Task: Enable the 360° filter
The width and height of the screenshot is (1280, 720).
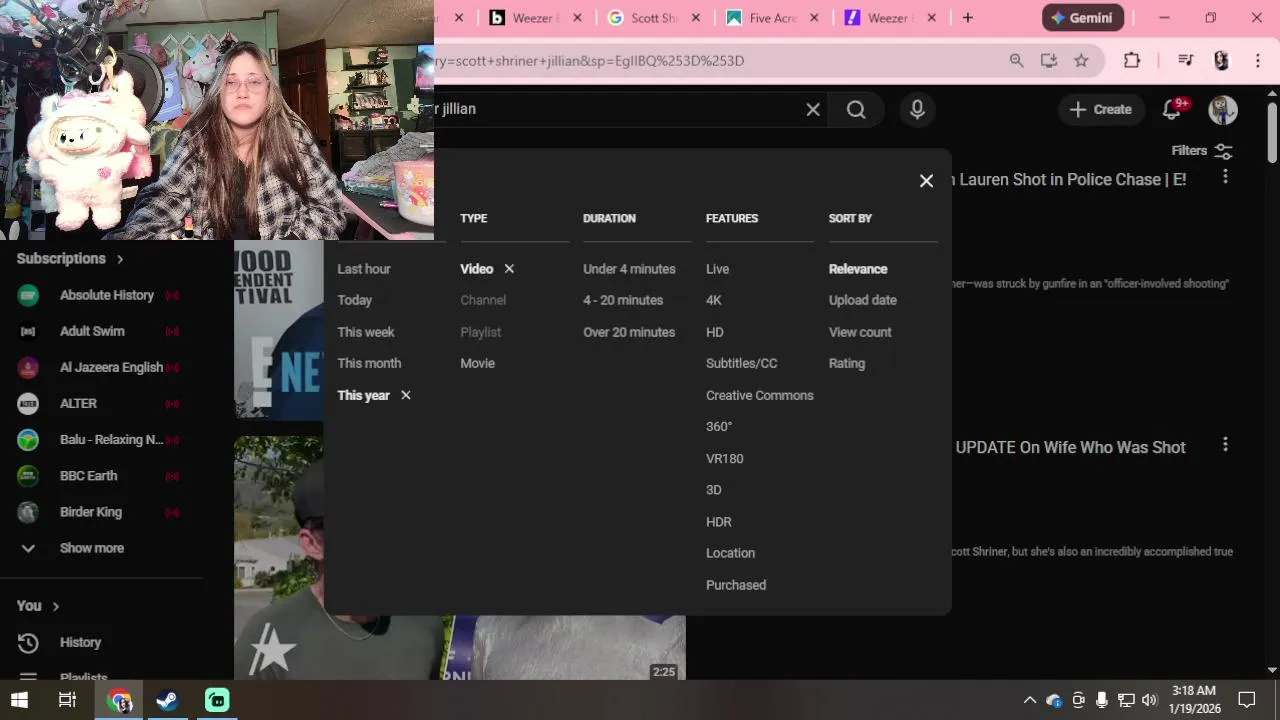Action: 719,426
